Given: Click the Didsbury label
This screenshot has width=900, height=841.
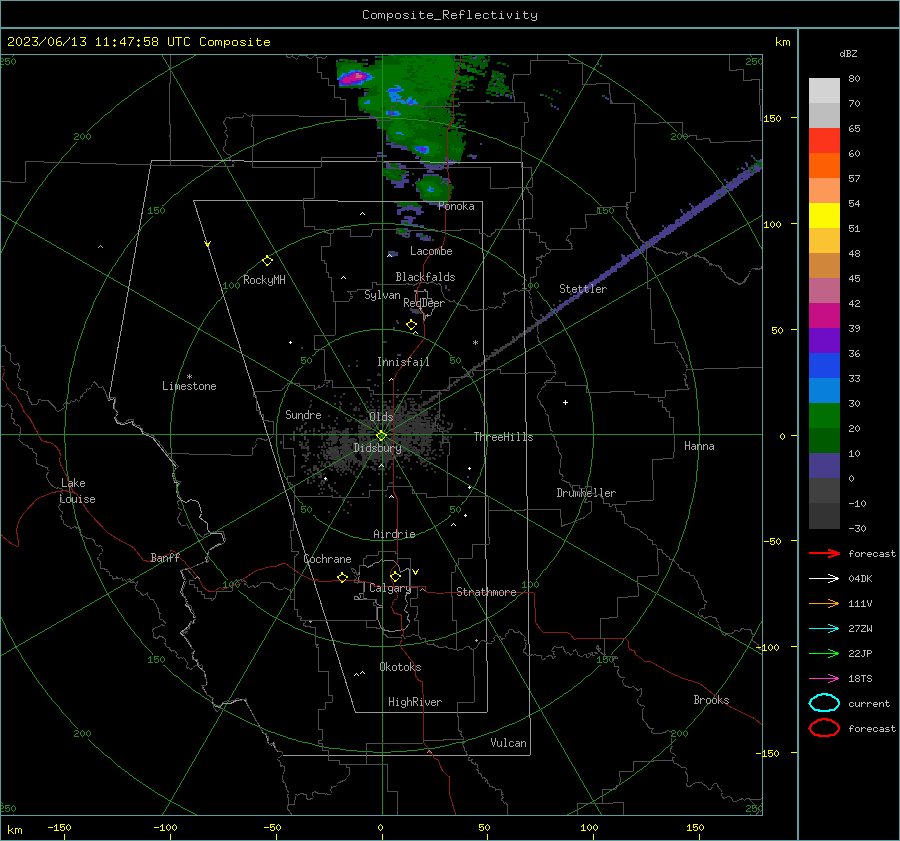Looking at the screenshot, I should point(377,448).
